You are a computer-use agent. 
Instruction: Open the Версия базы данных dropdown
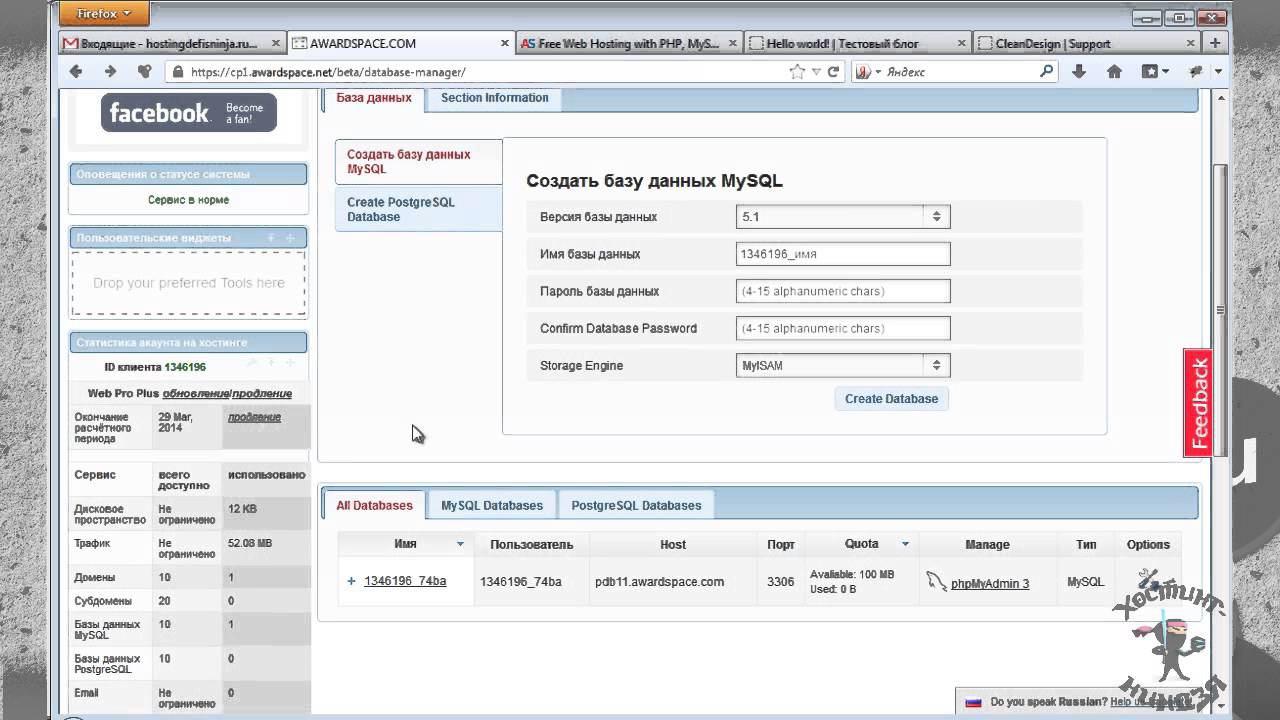click(843, 216)
